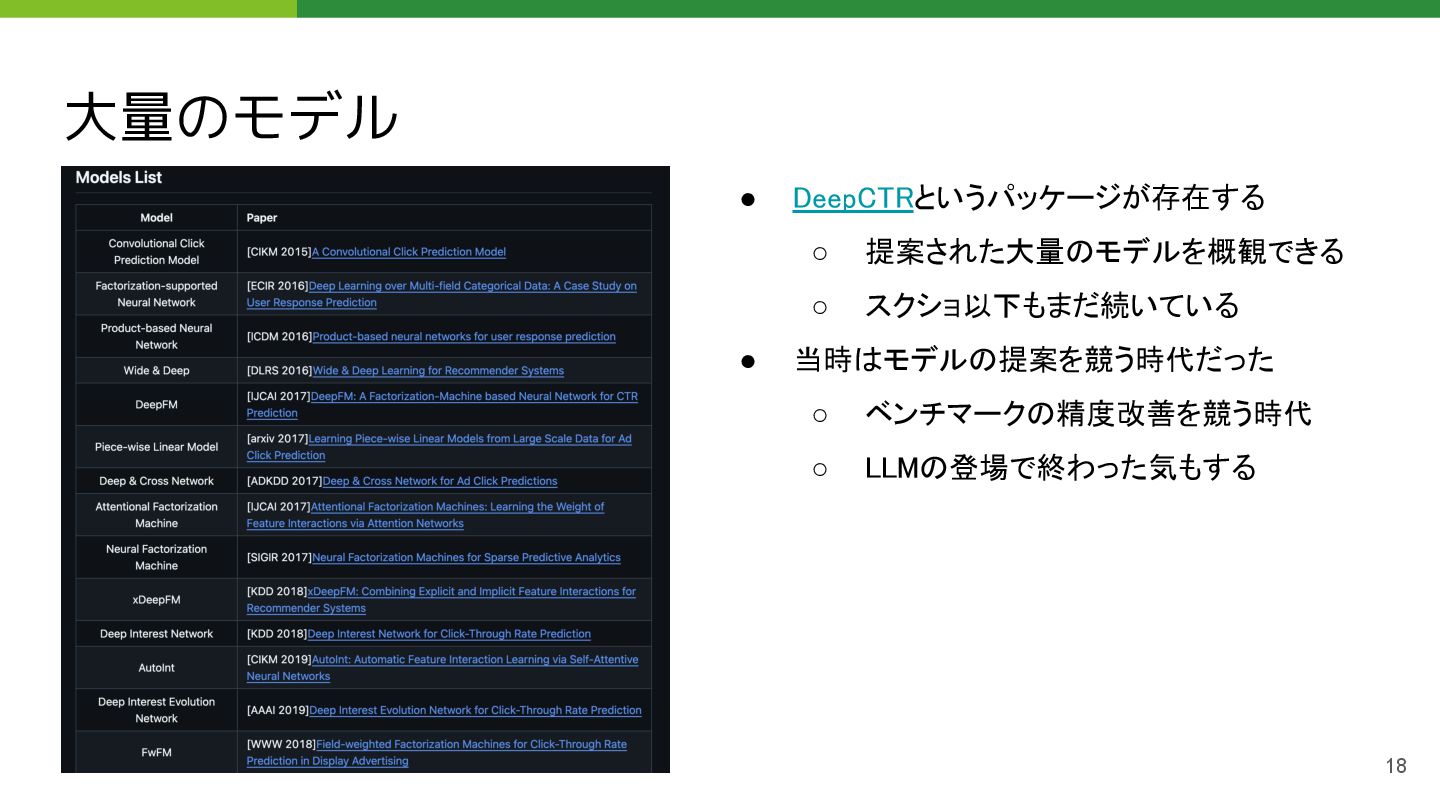The height and width of the screenshot is (810, 1440).
Task: Select the 'Piece-wise Linear Model' cell
Action: (x=157, y=447)
